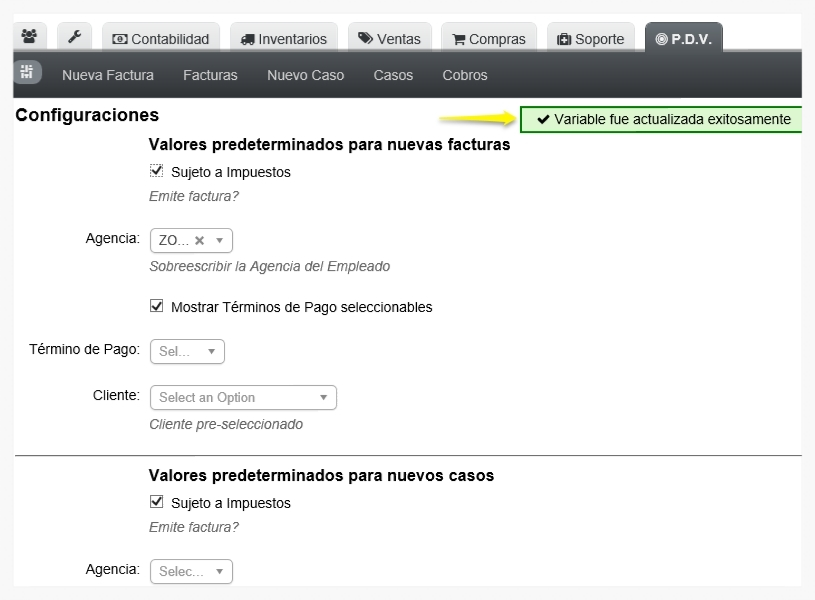Screen dimensions: 815x600
Task: Open the Facturas menu item
Action: click(x=210, y=75)
